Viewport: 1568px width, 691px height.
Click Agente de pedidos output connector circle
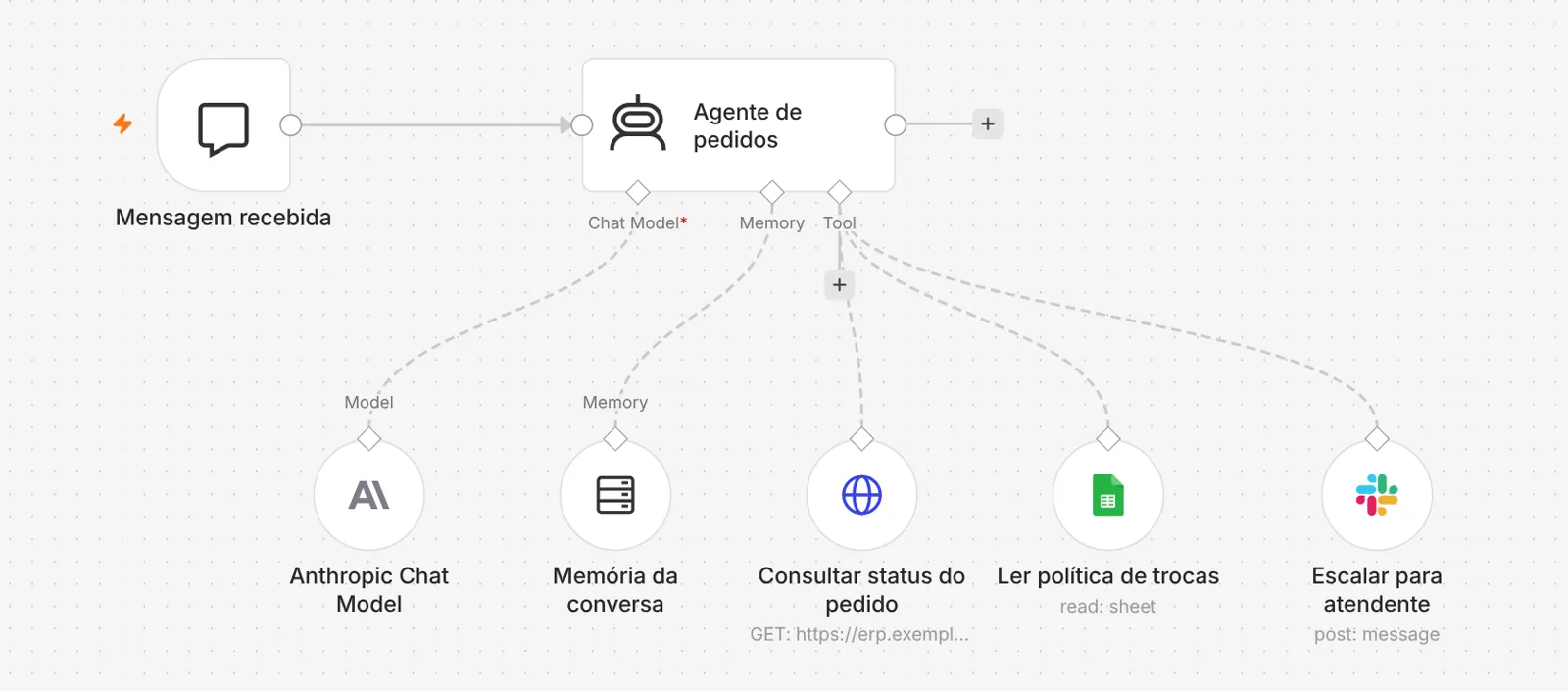(895, 124)
